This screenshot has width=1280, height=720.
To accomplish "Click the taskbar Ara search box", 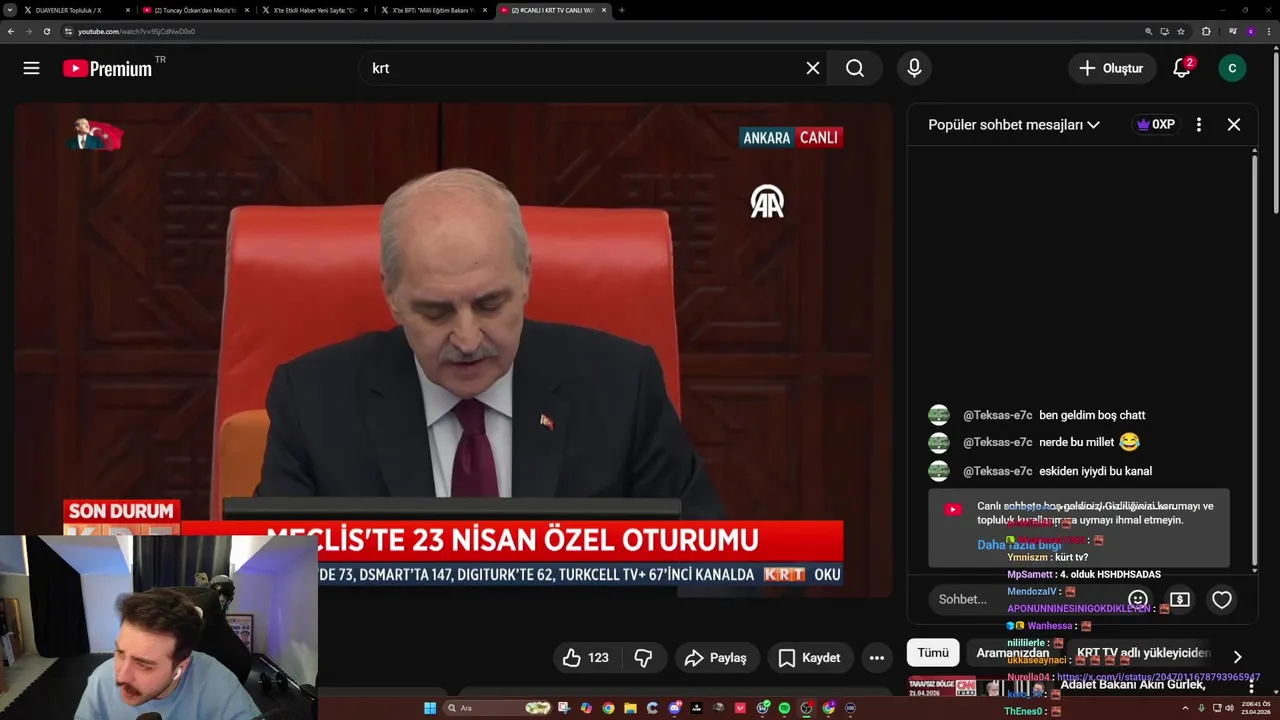I will coord(497,708).
